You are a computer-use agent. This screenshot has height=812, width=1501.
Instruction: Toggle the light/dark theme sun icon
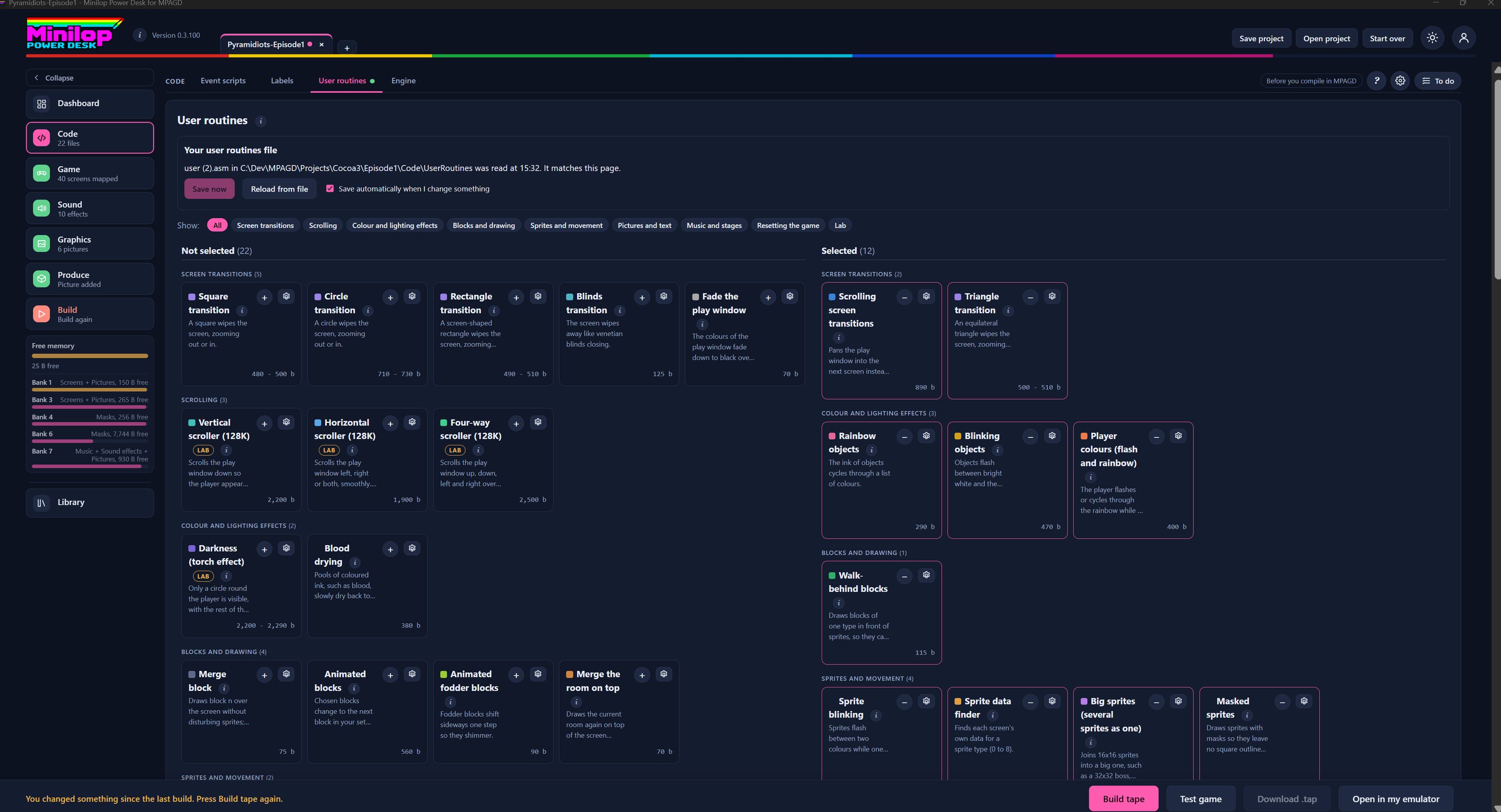coord(1432,39)
